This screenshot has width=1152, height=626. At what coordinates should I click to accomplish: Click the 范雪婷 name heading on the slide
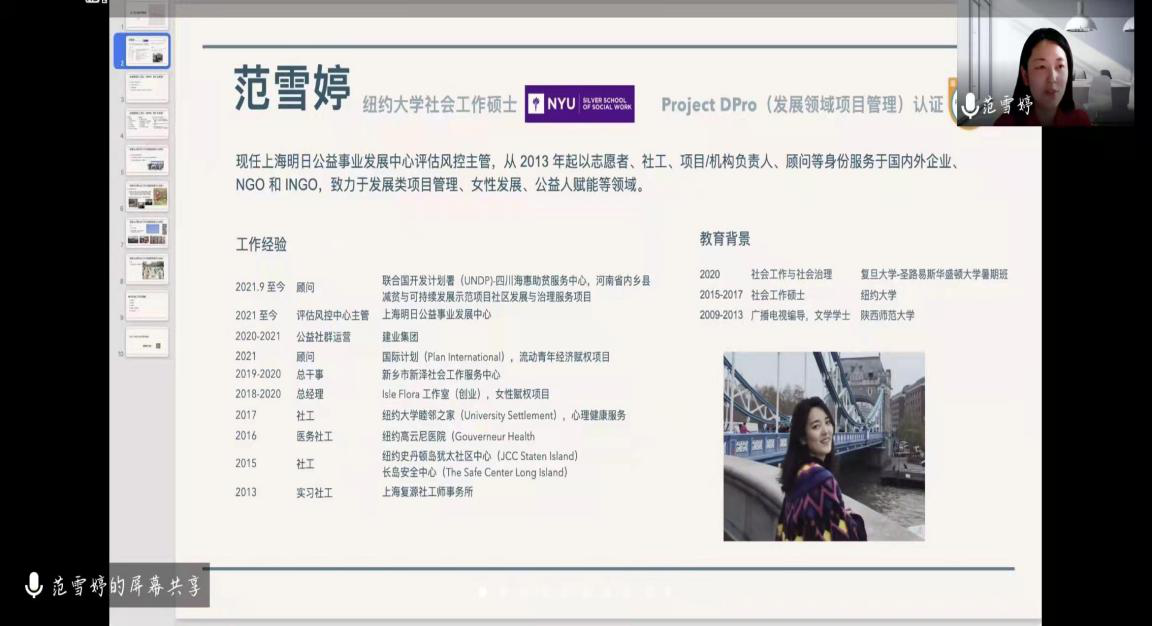tap(292, 90)
